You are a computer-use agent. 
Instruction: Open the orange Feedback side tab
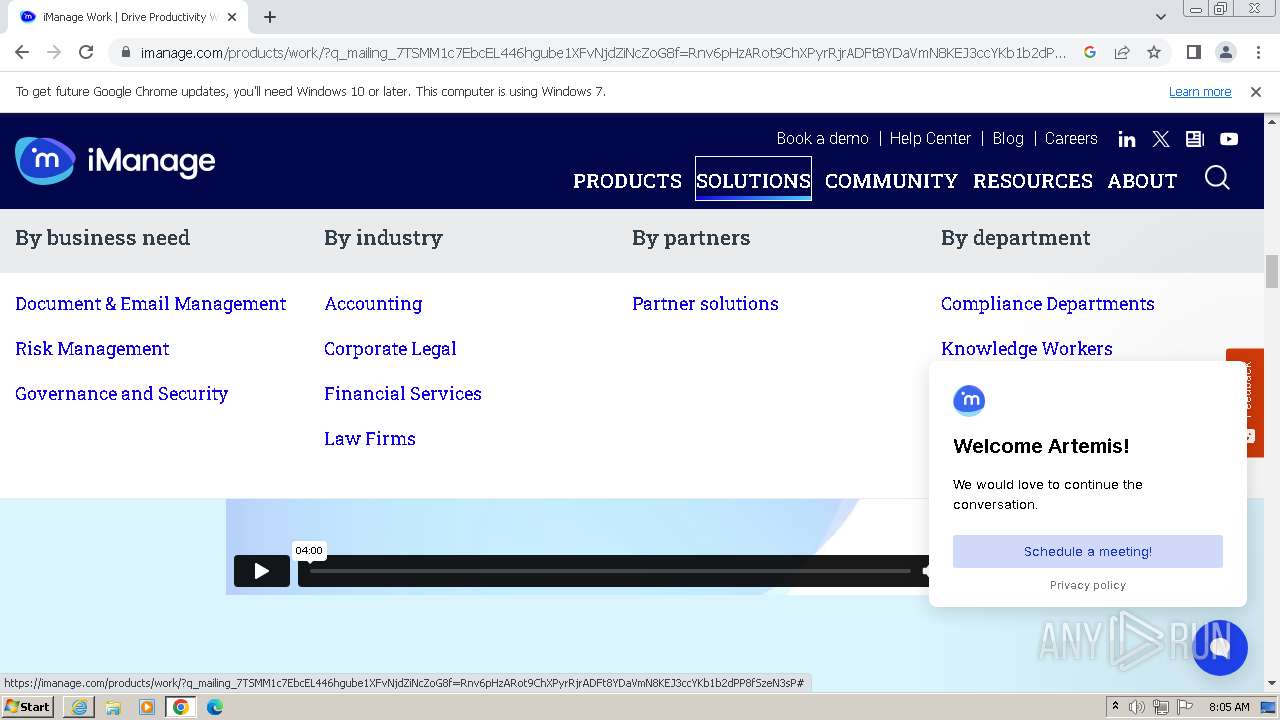[x=1246, y=403]
